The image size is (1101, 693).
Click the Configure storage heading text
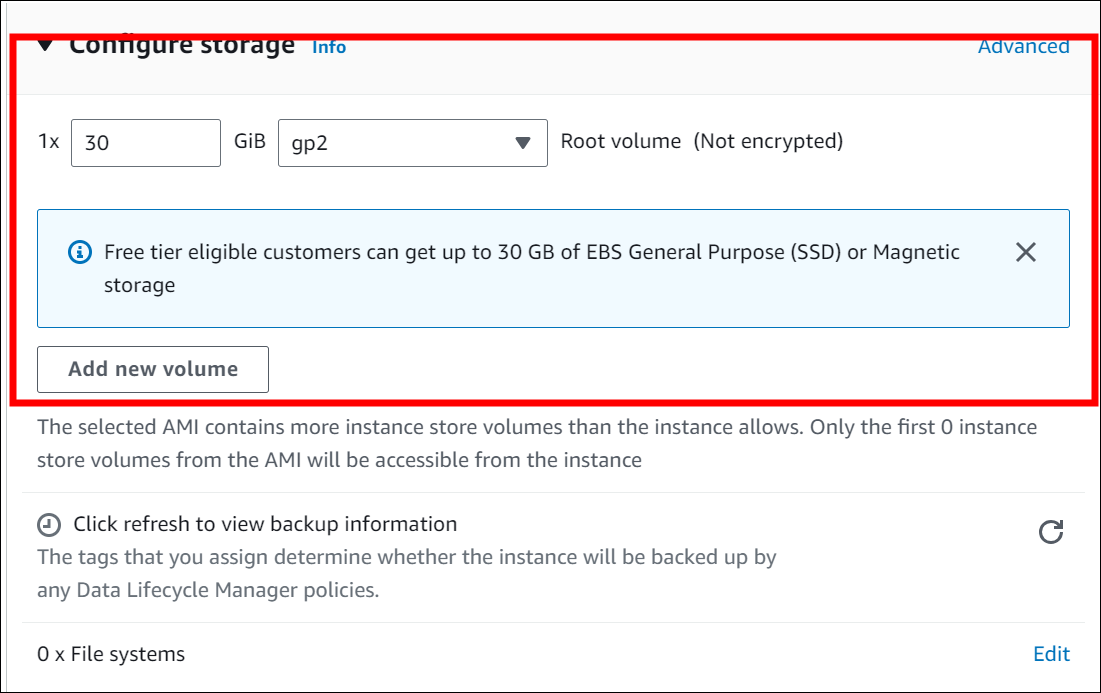pos(182,47)
